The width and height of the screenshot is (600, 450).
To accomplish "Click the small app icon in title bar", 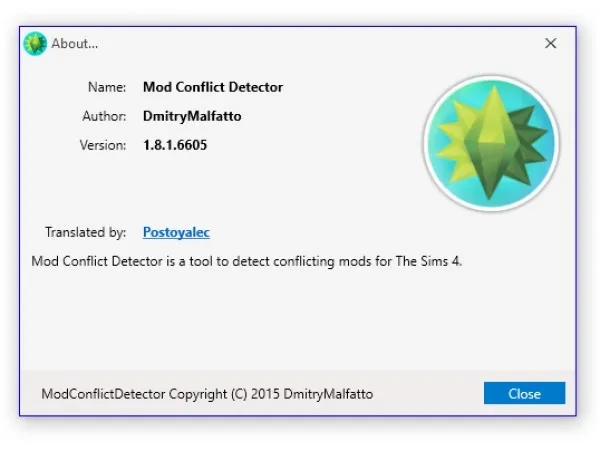I will point(35,44).
